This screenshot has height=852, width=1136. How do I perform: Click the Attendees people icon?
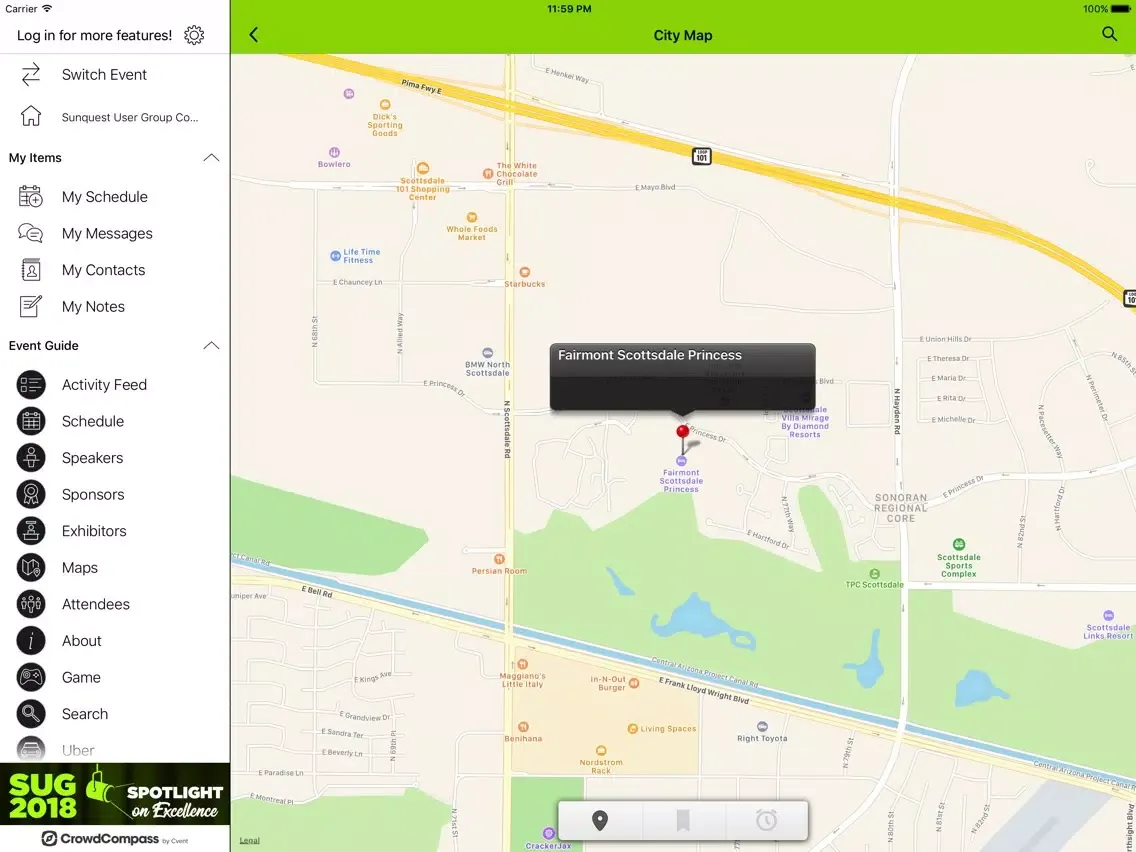(30, 604)
